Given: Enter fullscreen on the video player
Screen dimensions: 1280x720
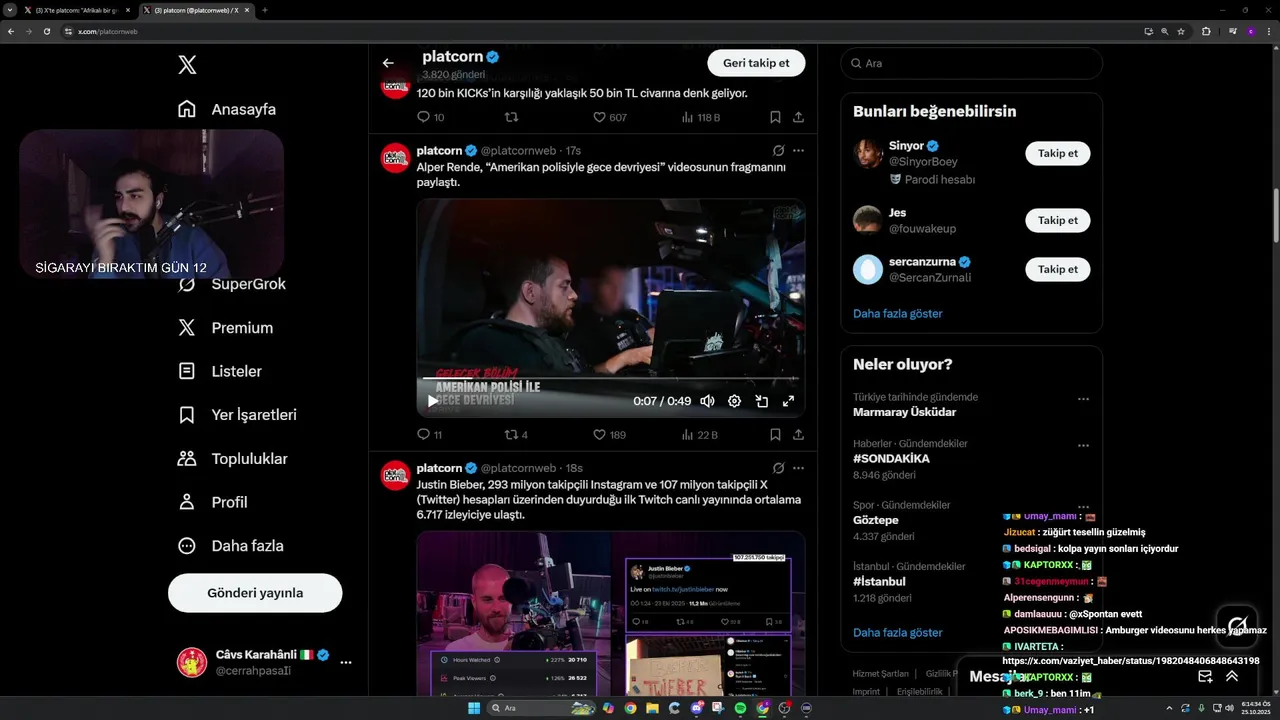Looking at the screenshot, I should (x=788, y=401).
